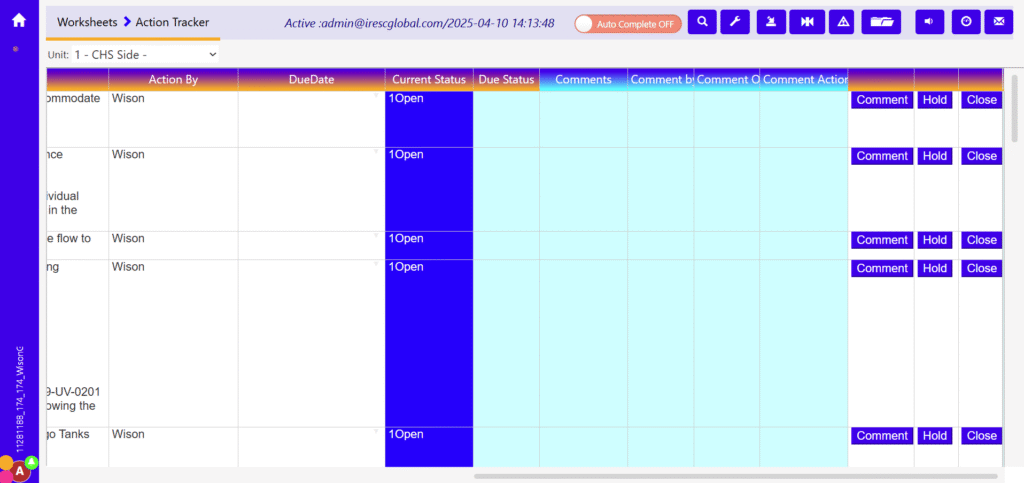Screen dimensions: 1024x483
Task: Click the horizontal scrollbar at the bottom
Action: tap(735, 476)
